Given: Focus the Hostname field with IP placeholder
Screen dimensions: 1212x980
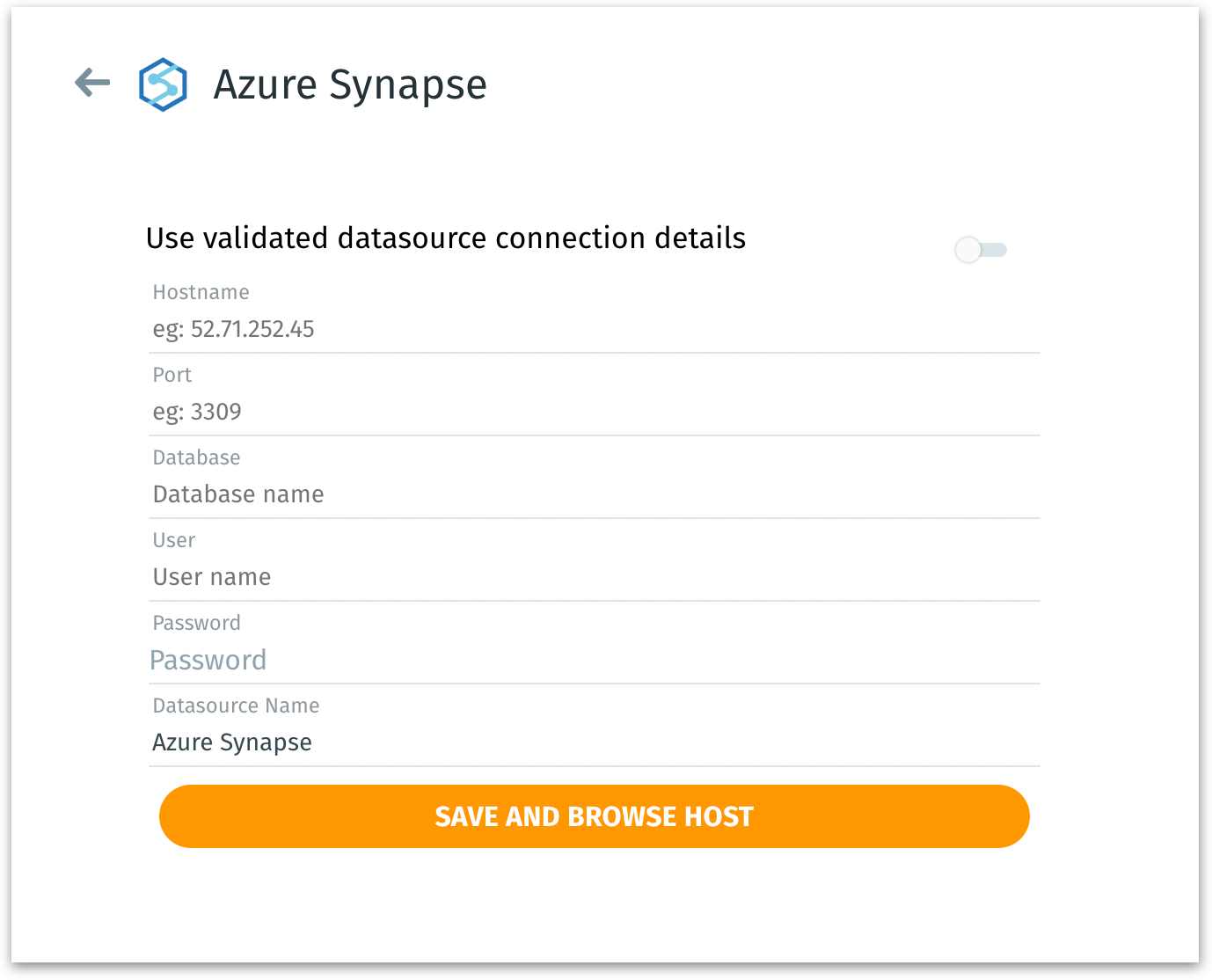Looking at the screenshot, I should click(x=594, y=330).
